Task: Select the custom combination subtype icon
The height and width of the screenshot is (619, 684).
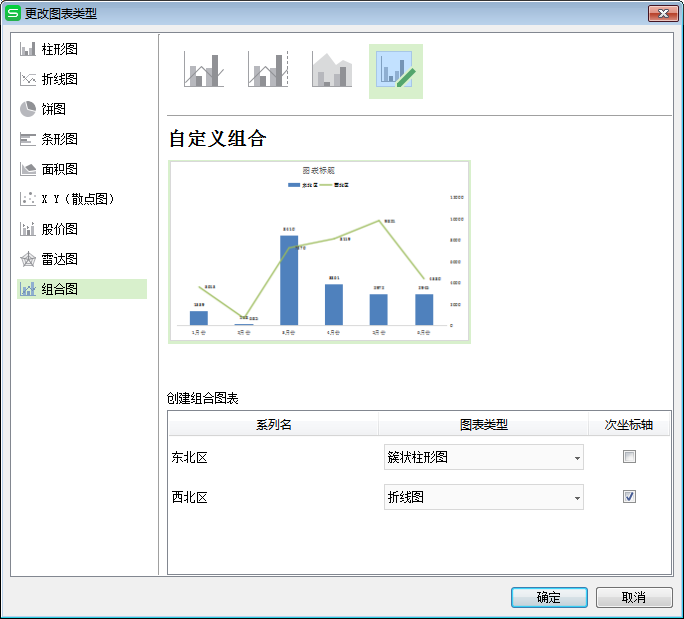Action: 396,71
